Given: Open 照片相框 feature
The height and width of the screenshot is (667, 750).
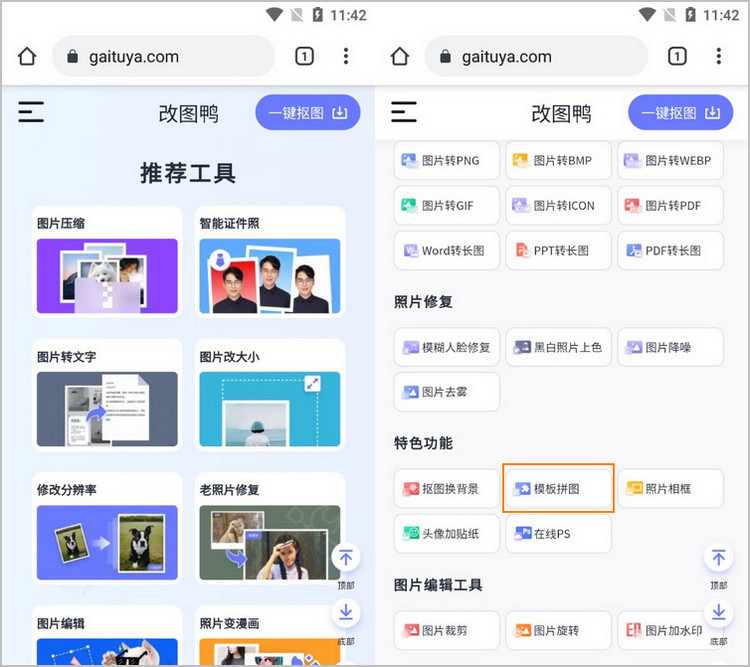Looking at the screenshot, I should (x=671, y=489).
